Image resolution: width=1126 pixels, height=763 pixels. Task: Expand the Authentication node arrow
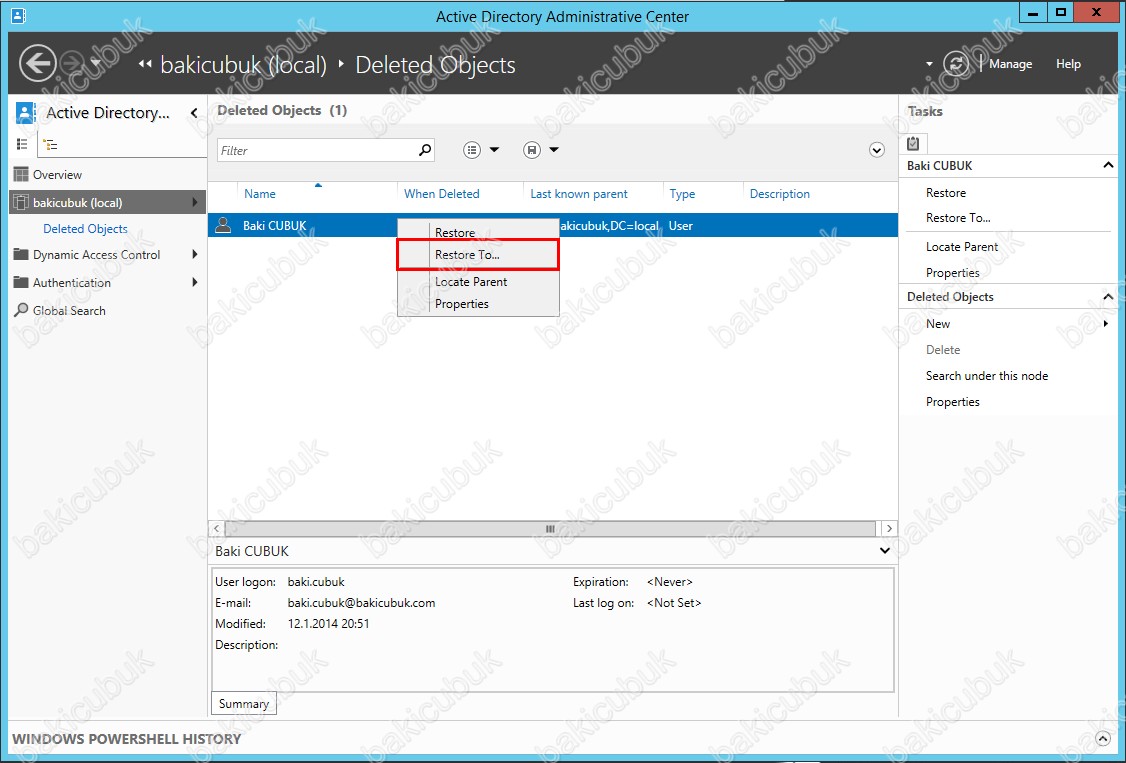click(x=195, y=282)
